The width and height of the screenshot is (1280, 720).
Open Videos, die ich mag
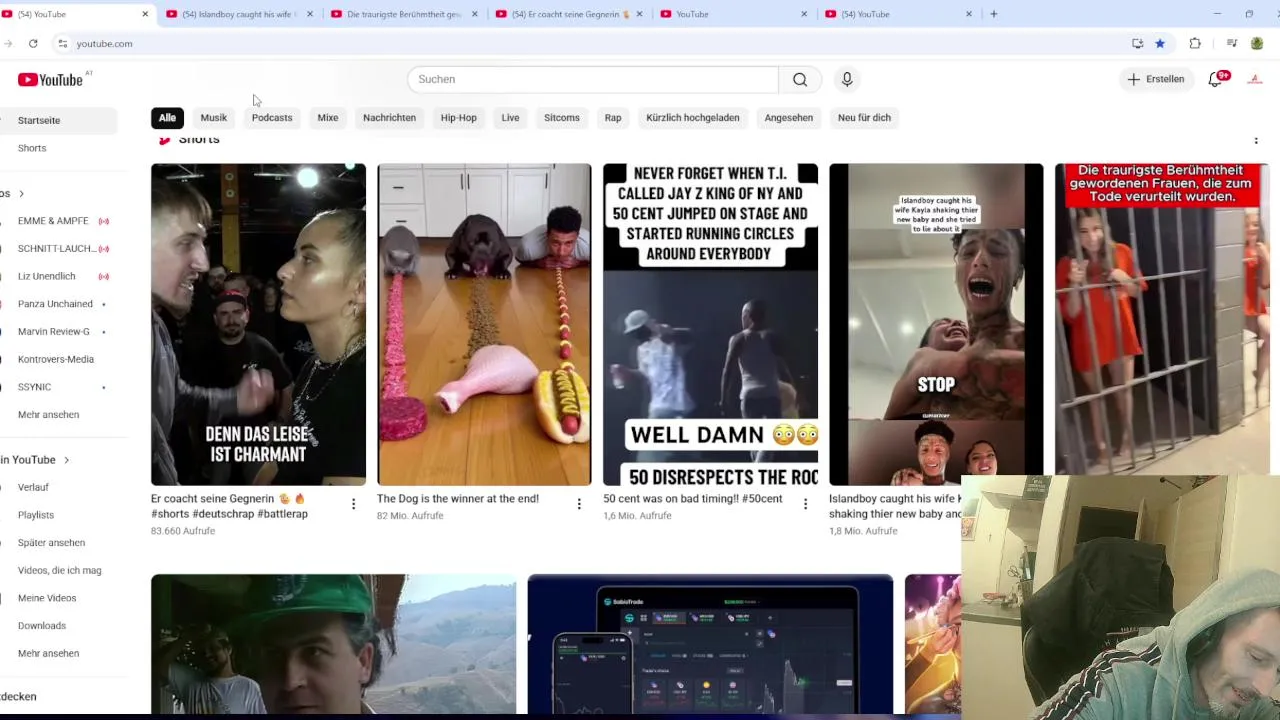point(58,571)
